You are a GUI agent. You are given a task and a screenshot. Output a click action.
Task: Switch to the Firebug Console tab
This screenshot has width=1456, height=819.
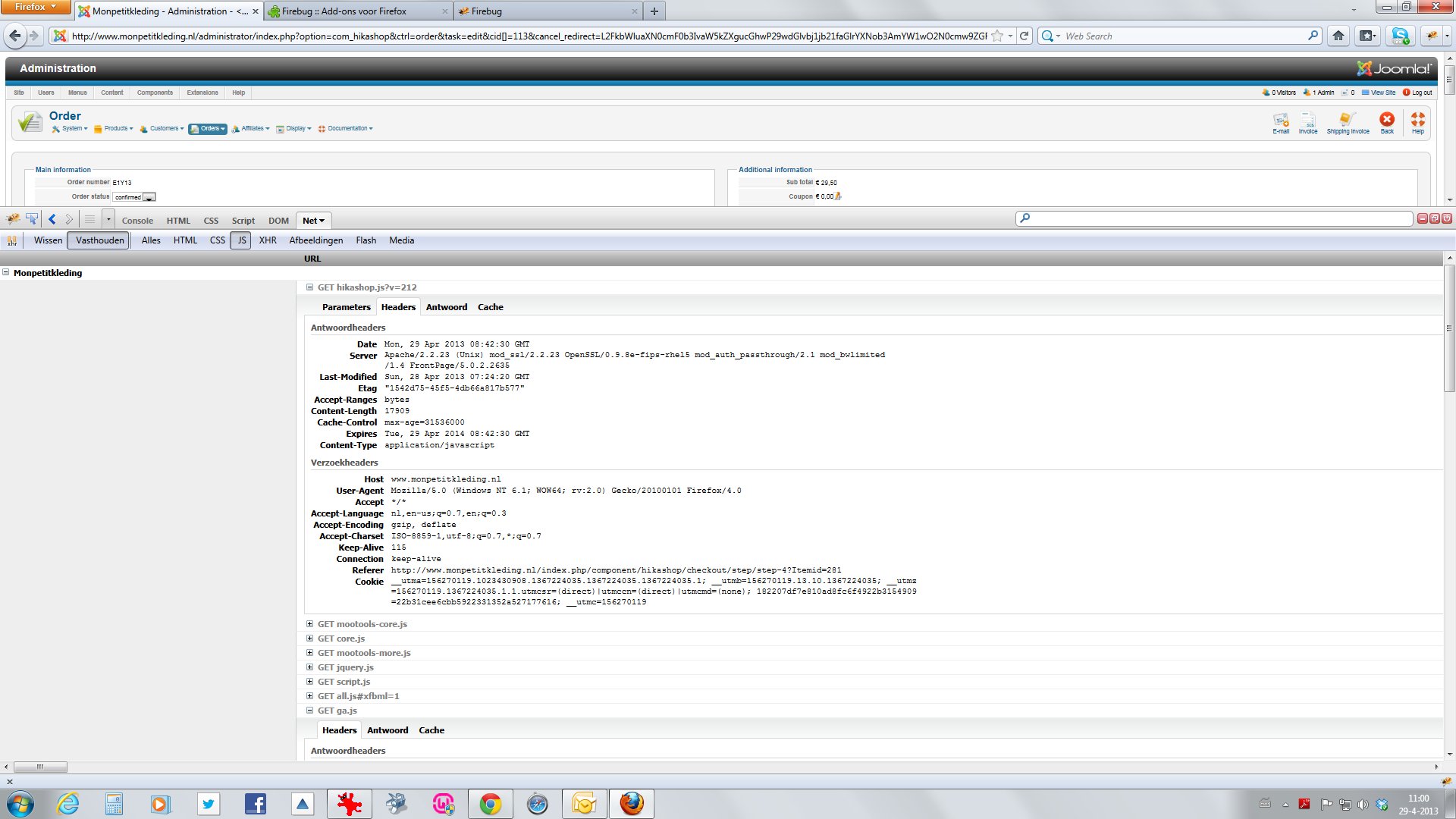coord(137,221)
